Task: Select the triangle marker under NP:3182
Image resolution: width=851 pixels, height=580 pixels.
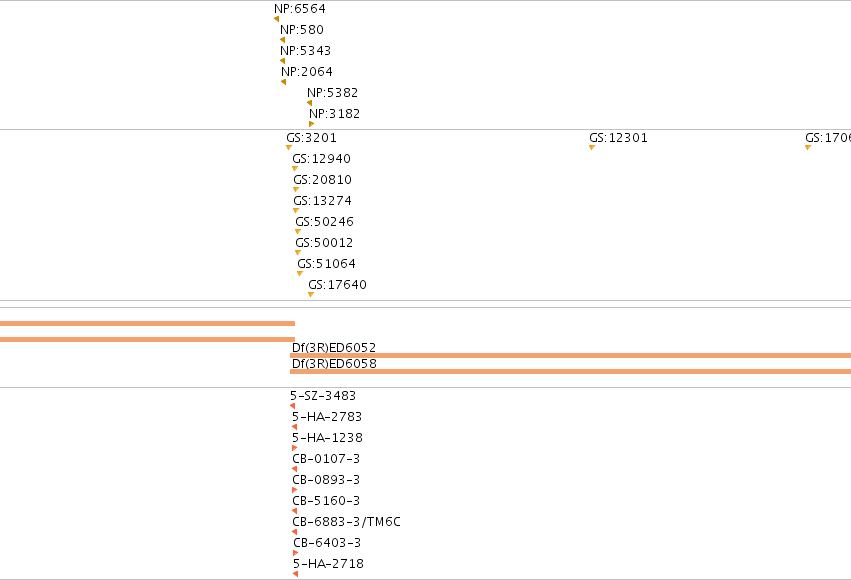Action: point(312,124)
